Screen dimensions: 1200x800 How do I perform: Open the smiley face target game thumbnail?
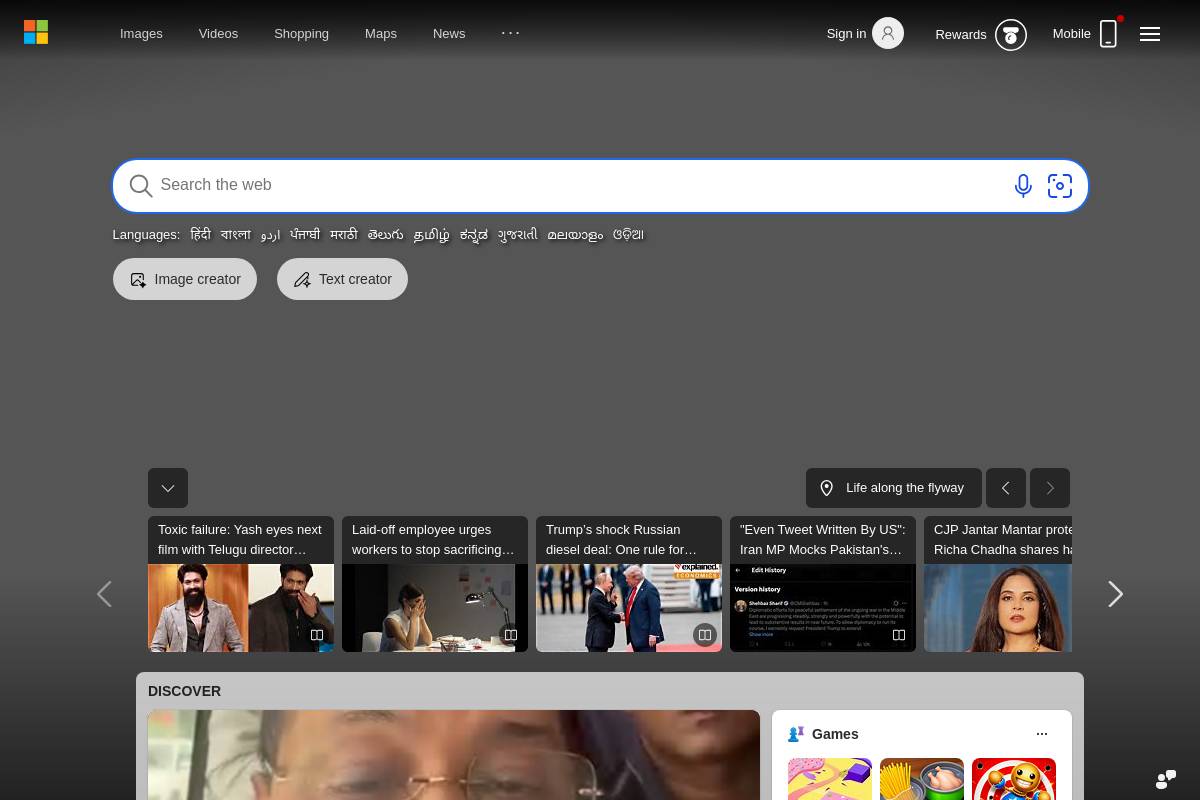1014,779
